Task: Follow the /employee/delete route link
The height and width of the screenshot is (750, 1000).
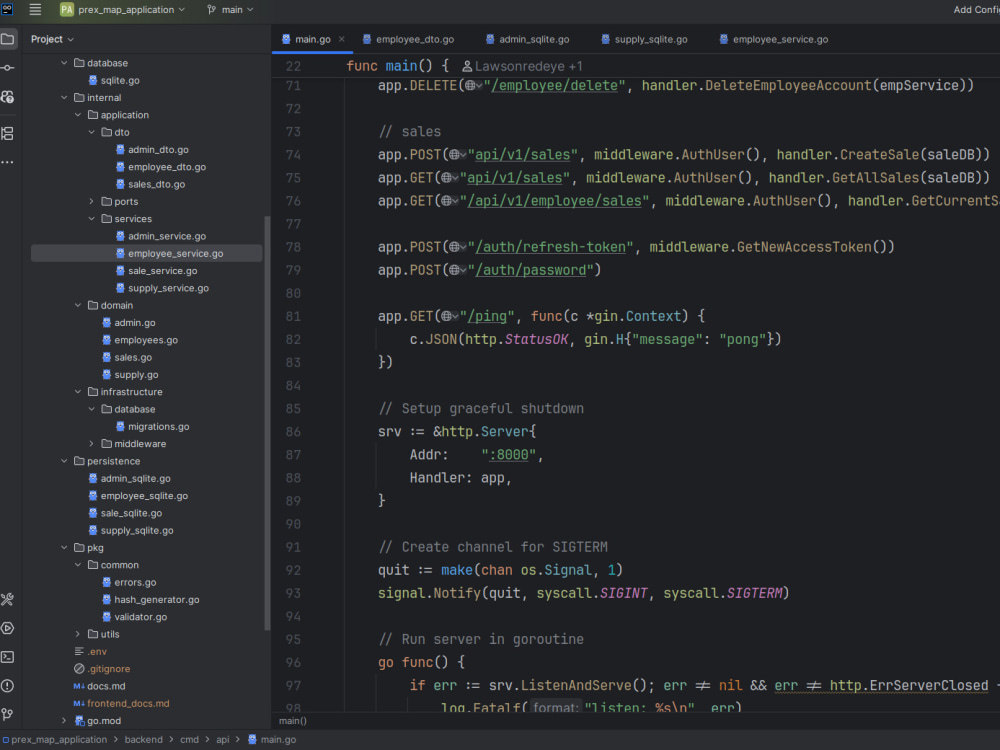Action: [x=554, y=85]
